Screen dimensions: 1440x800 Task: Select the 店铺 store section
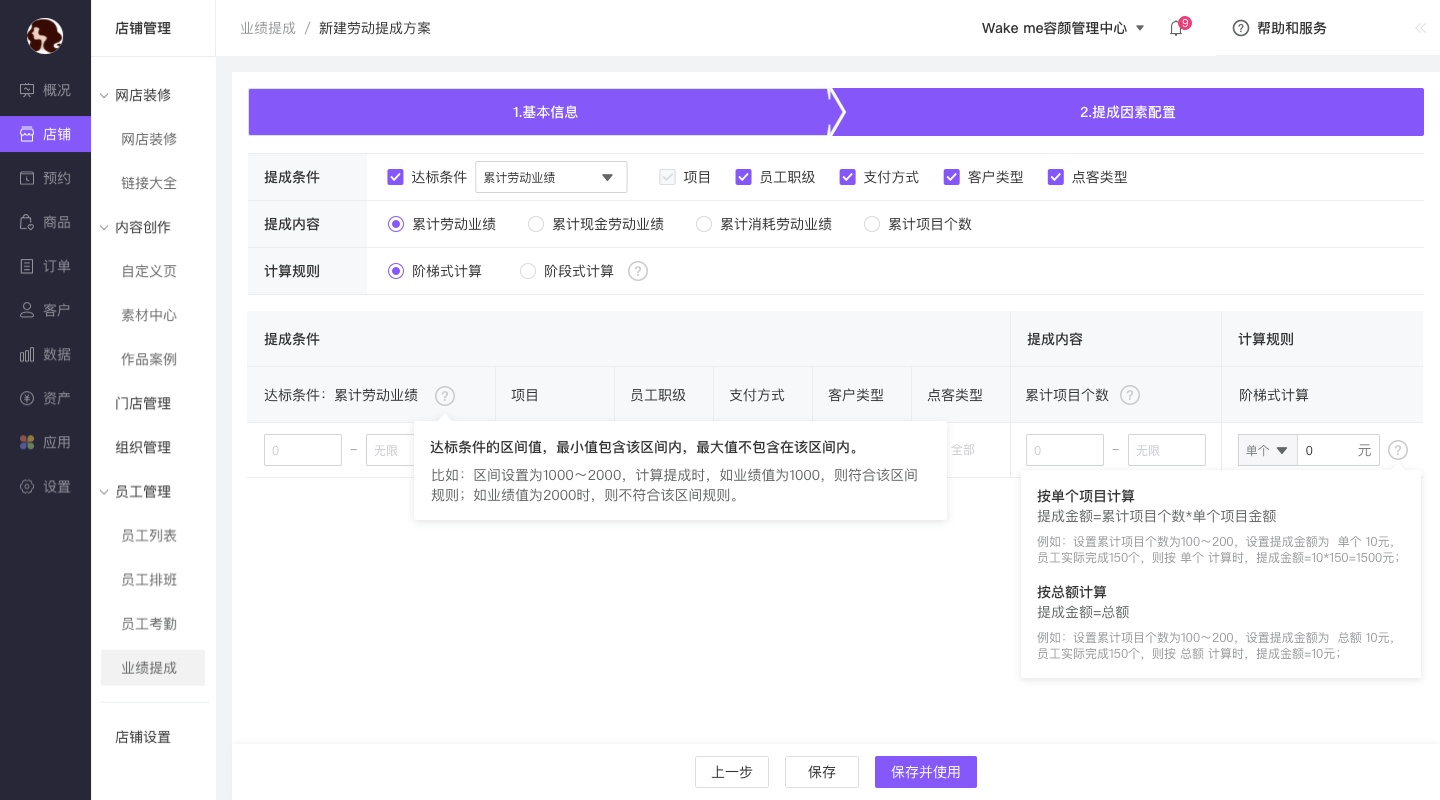[x=45, y=134]
